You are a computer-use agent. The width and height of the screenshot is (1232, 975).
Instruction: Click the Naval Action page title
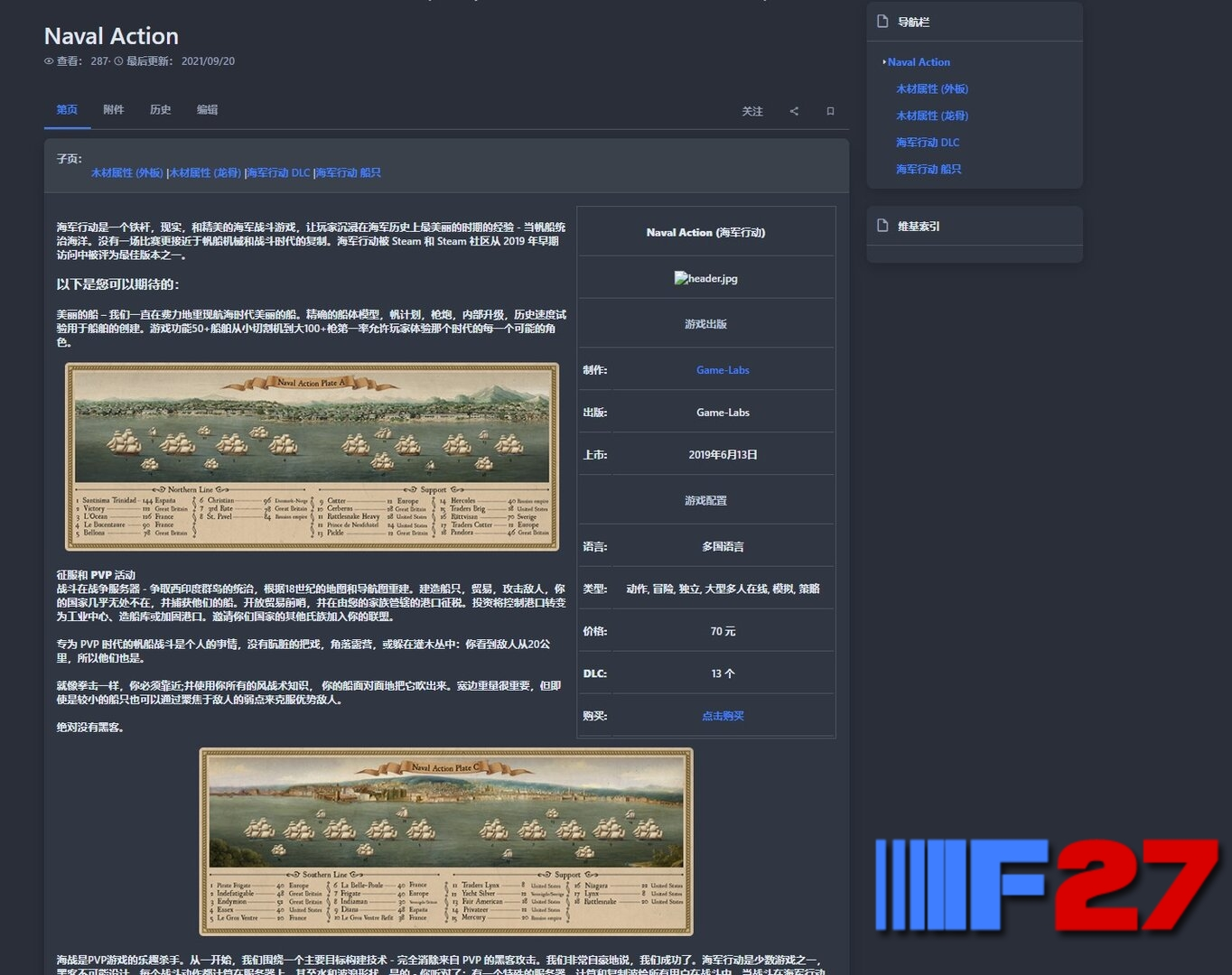pos(111,36)
